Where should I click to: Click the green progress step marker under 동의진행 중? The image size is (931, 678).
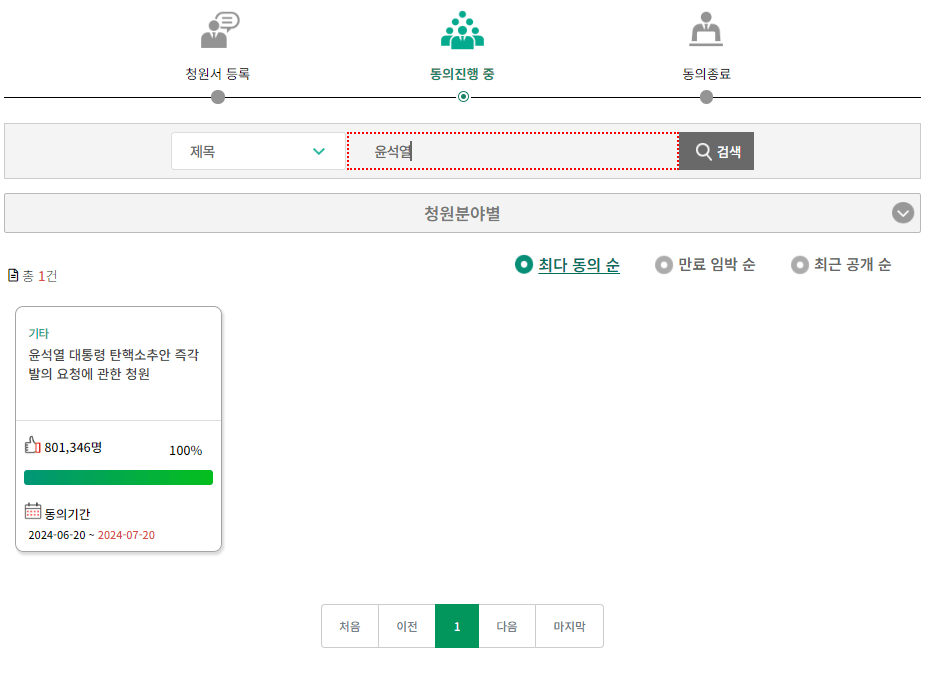point(462,97)
